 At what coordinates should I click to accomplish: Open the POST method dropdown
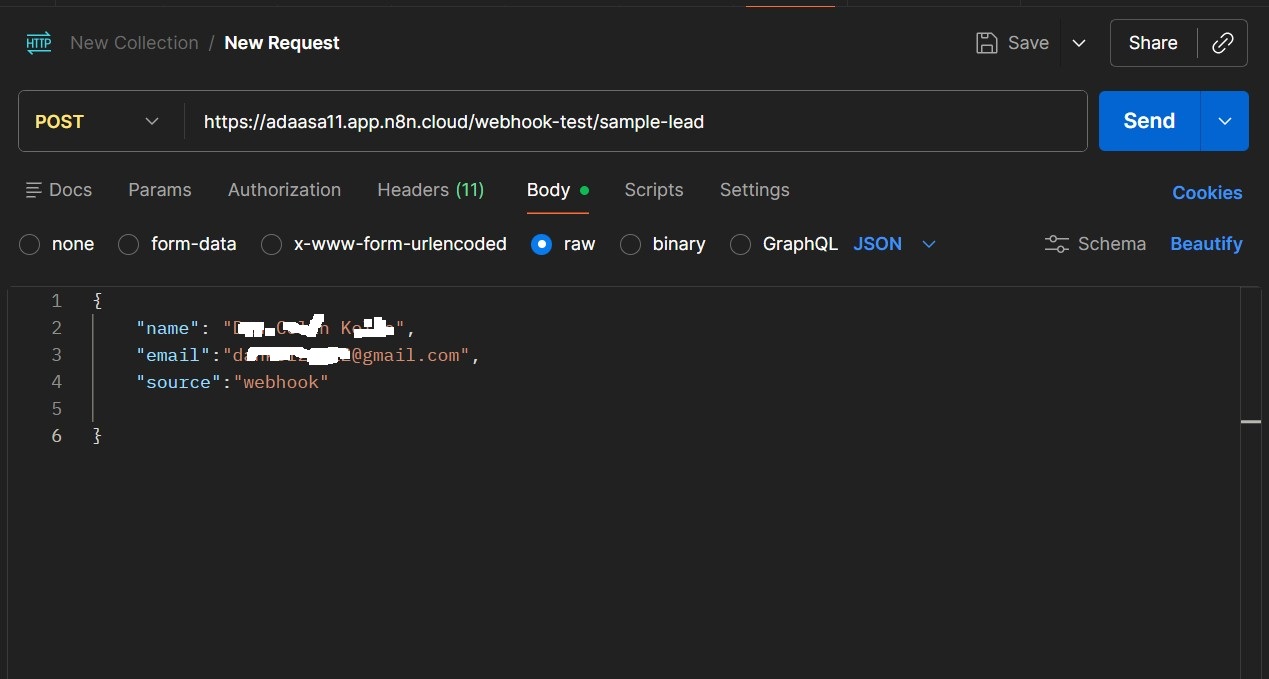click(100, 121)
